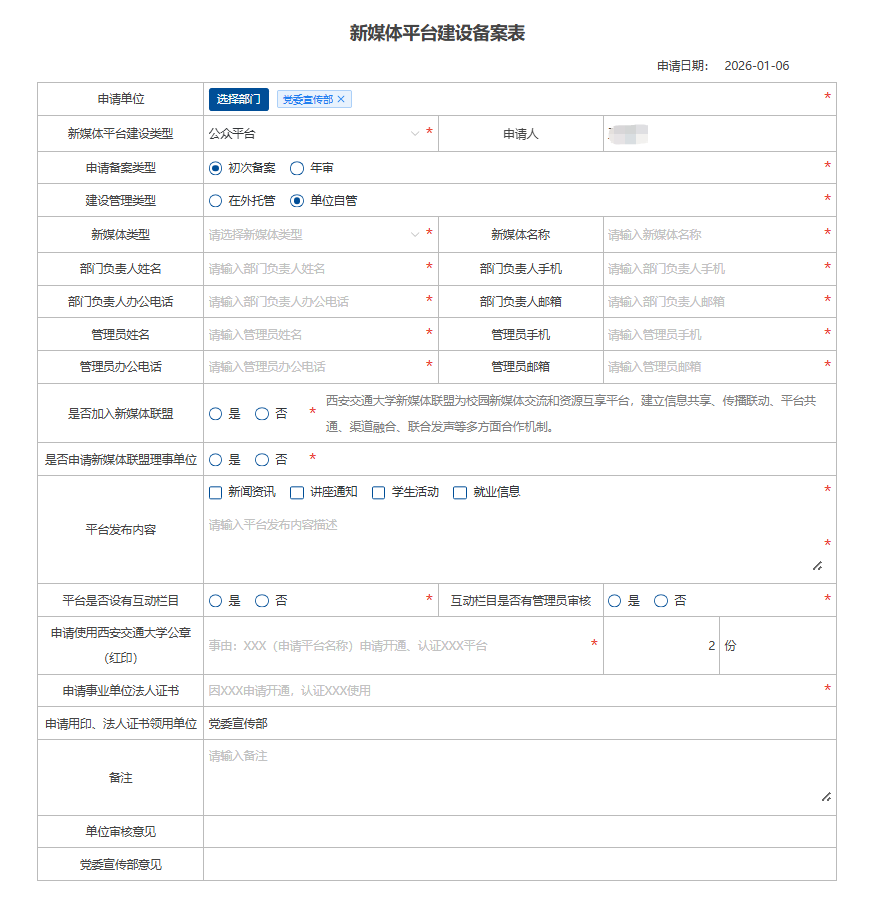Click the 管理员邮箱 input field

click(x=712, y=367)
